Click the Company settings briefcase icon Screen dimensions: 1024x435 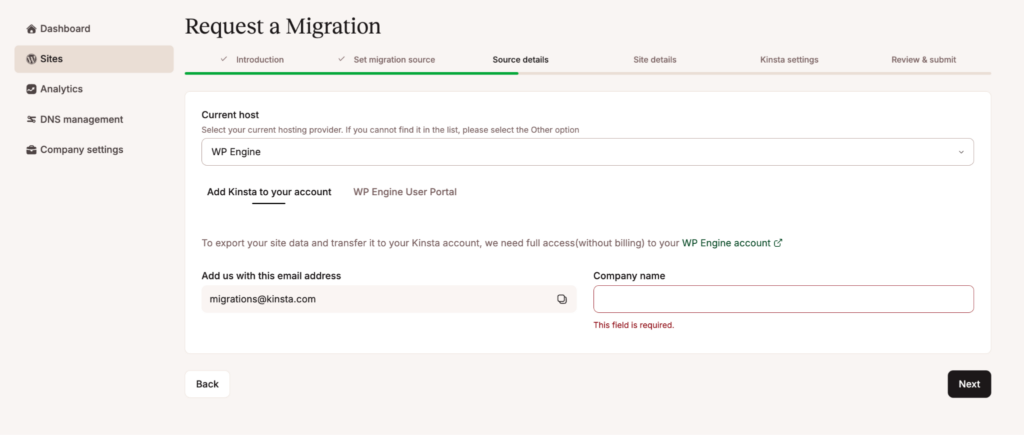tap(31, 150)
